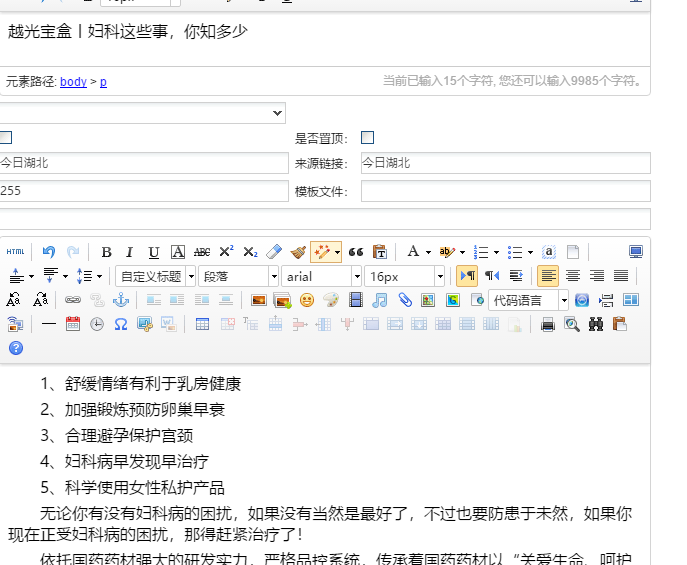The width and height of the screenshot is (687, 565).
Task: Open the 自定义标题 dropdown
Action: 155,276
